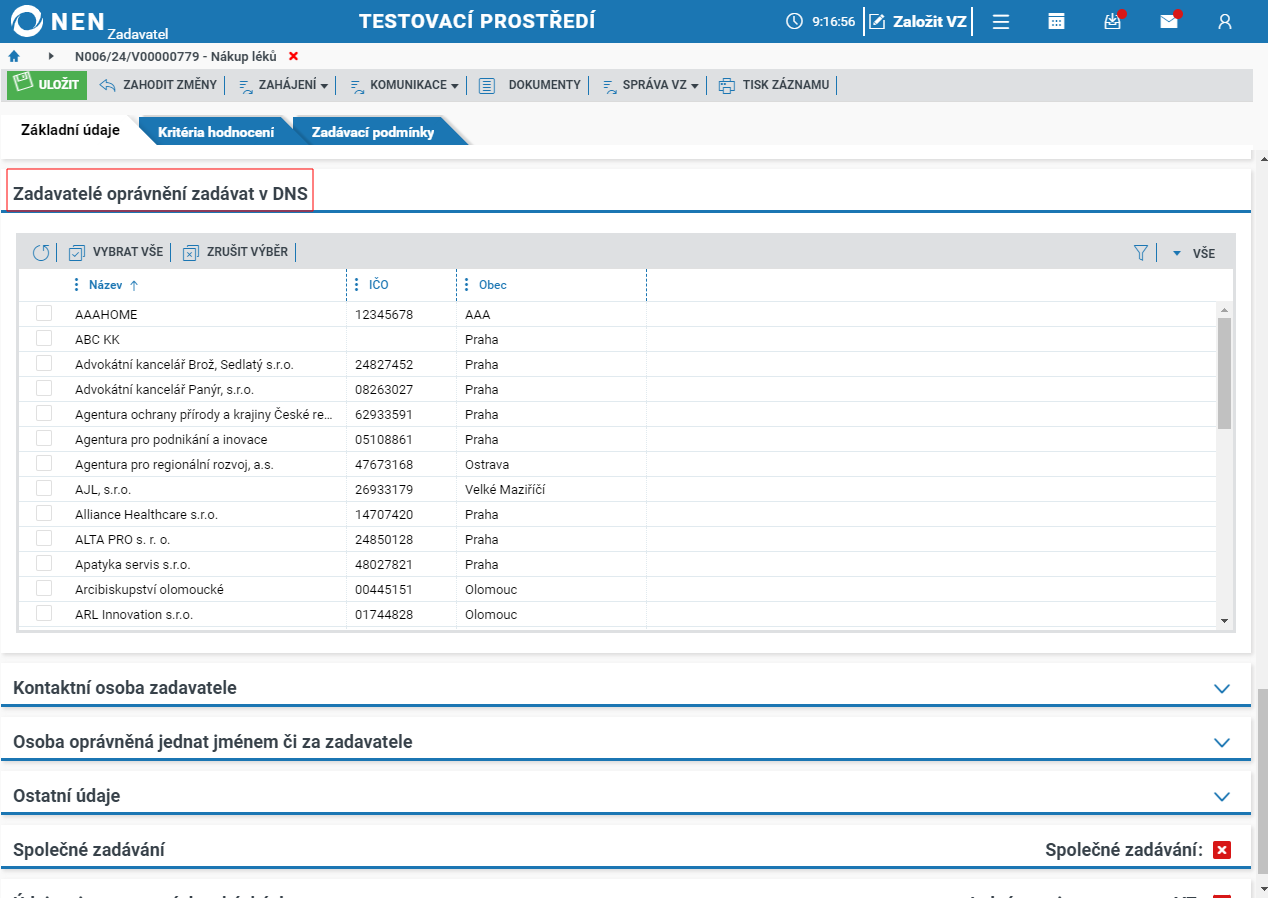This screenshot has width=1268, height=898.
Task: Click the Společné zadávání red X indicator
Action: pos(1221,850)
